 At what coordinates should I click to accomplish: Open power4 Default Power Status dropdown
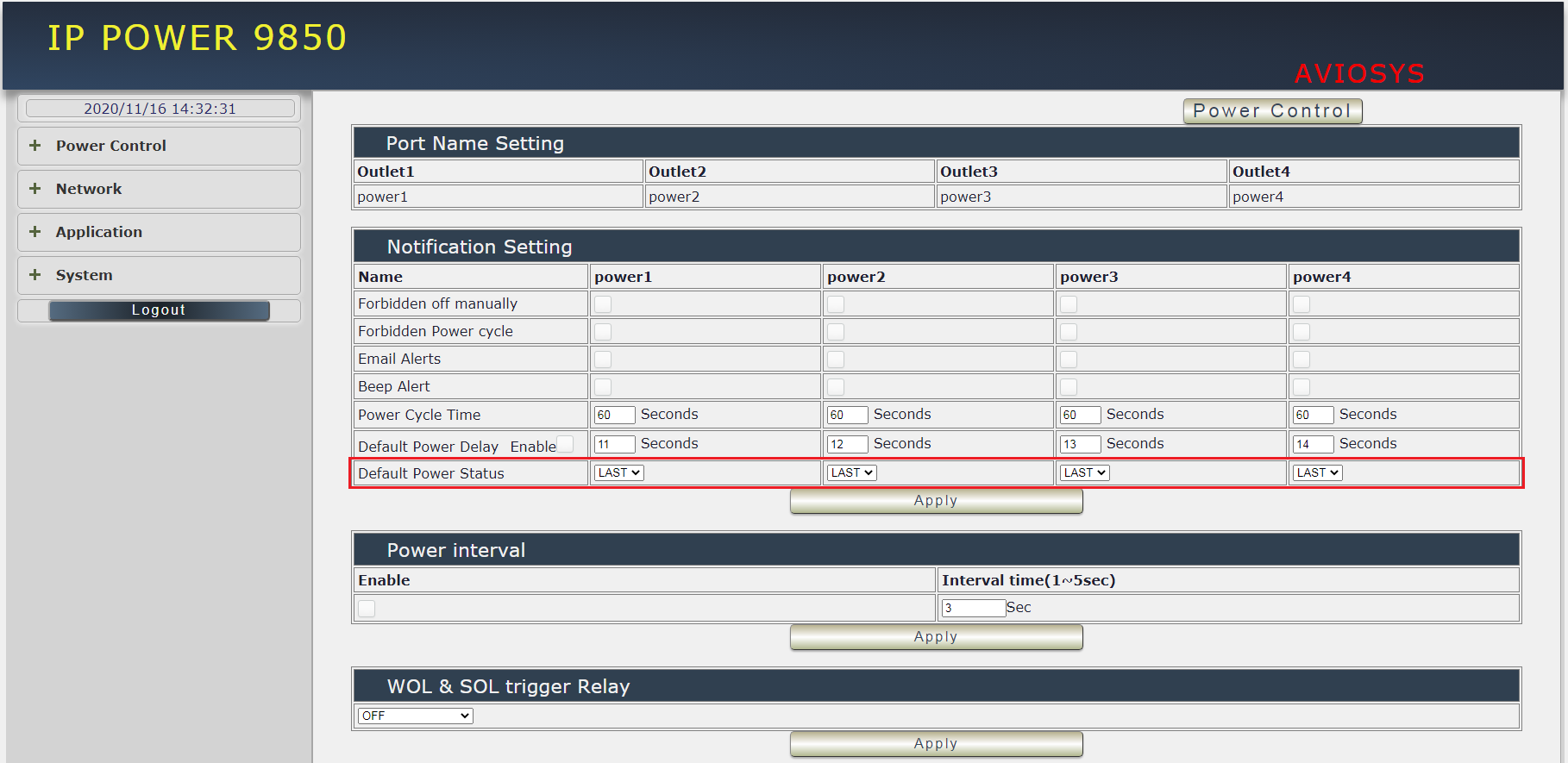click(x=1318, y=472)
